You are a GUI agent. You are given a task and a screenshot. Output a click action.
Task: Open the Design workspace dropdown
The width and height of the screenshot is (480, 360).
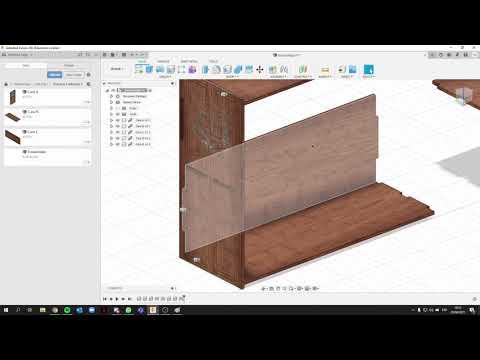pyautogui.click(x=117, y=69)
